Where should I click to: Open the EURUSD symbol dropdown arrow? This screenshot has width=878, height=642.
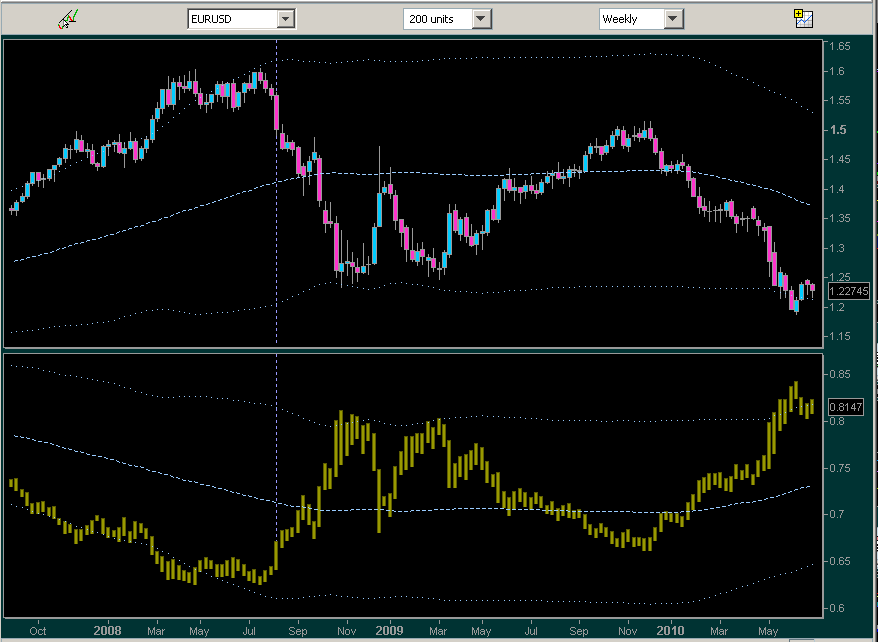pyautogui.click(x=286, y=19)
